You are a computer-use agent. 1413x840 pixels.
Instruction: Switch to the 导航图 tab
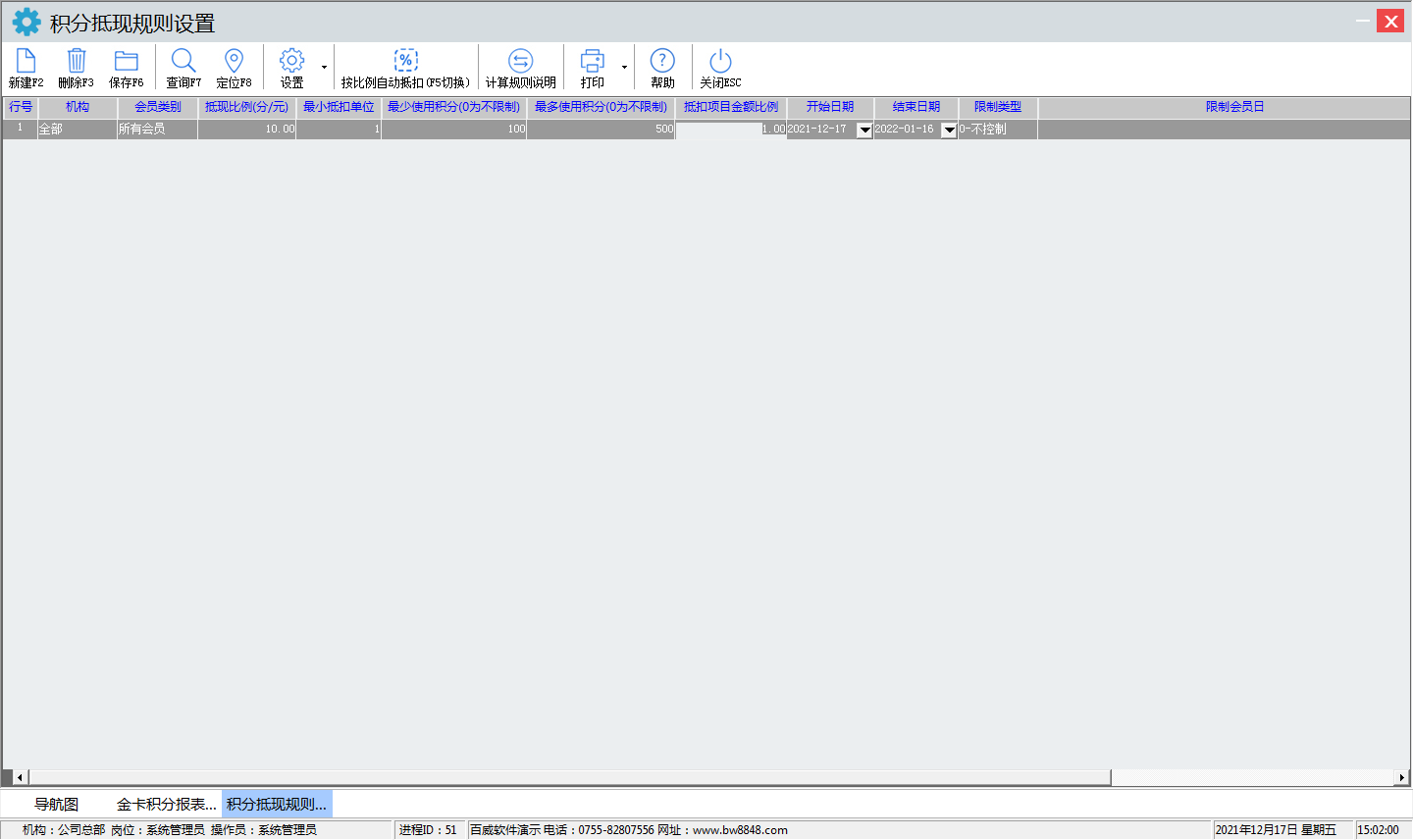pyautogui.click(x=56, y=805)
